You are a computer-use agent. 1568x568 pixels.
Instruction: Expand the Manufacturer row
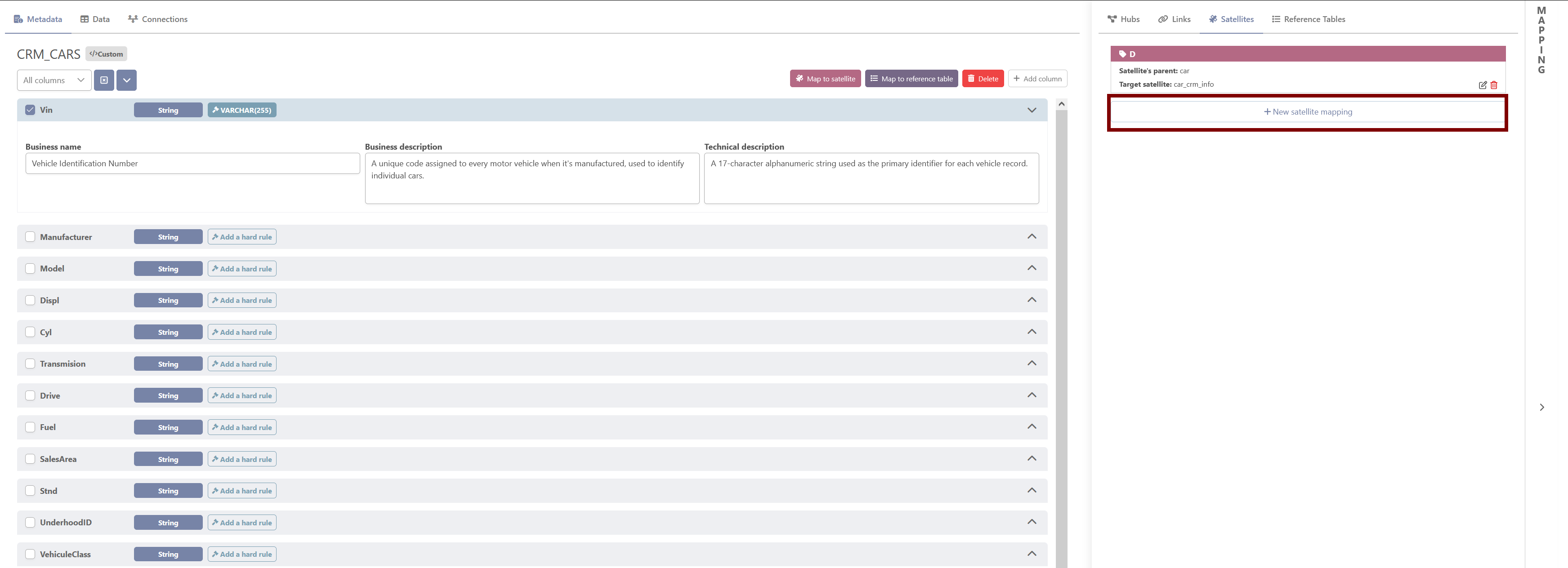1032,236
